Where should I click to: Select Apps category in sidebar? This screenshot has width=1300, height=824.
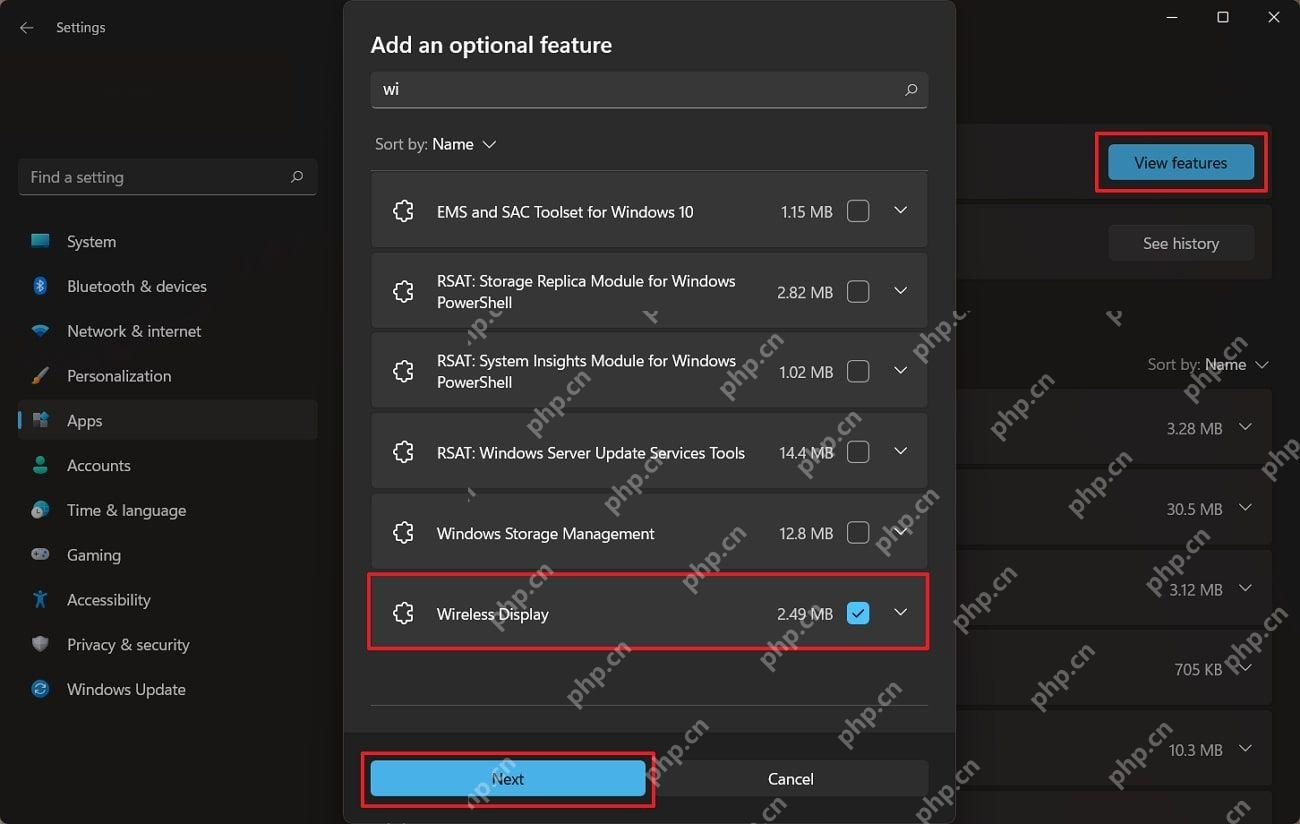[168, 420]
